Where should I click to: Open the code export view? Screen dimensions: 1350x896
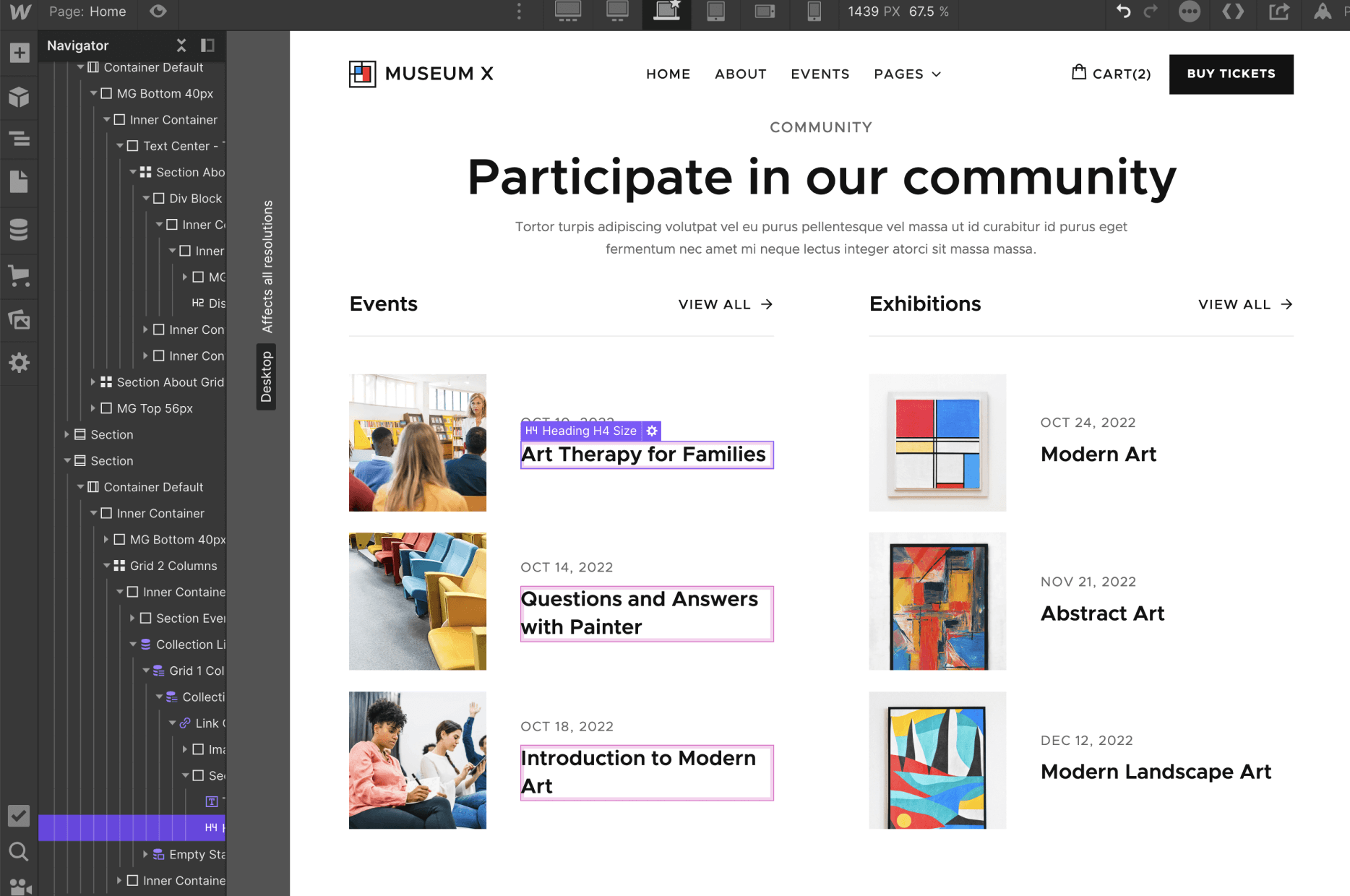point(1234,12)
